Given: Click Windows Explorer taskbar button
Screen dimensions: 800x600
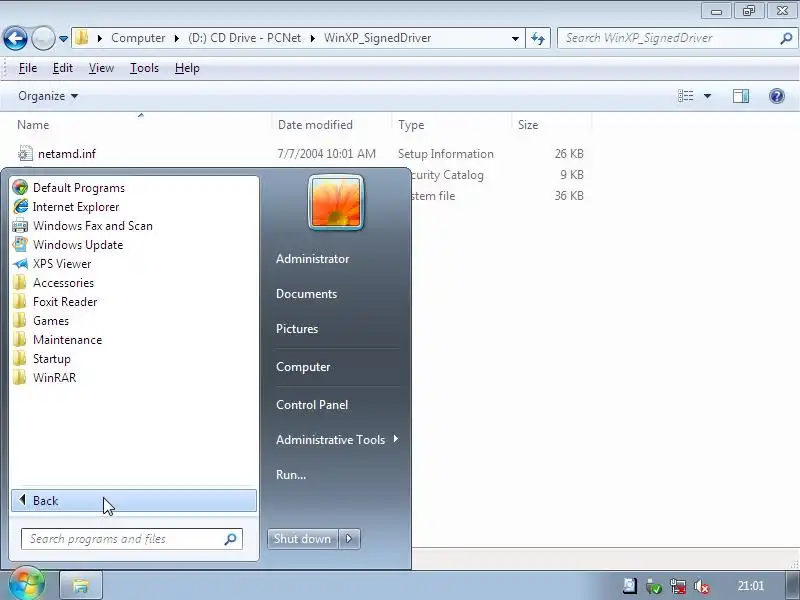Looking at the screenshot, I should [x=81, y=585].
